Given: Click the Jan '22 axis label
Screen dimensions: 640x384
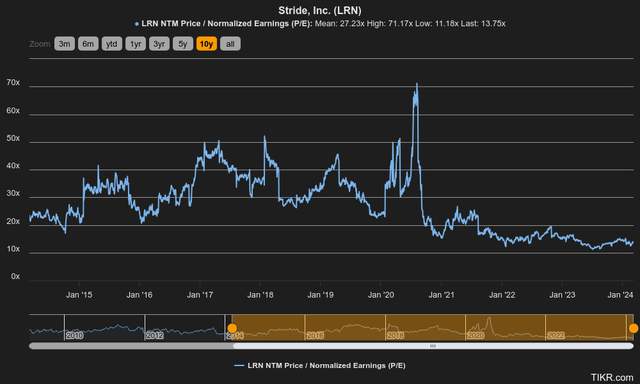Looking at the screenshot, I should click(x=502, y=295).
